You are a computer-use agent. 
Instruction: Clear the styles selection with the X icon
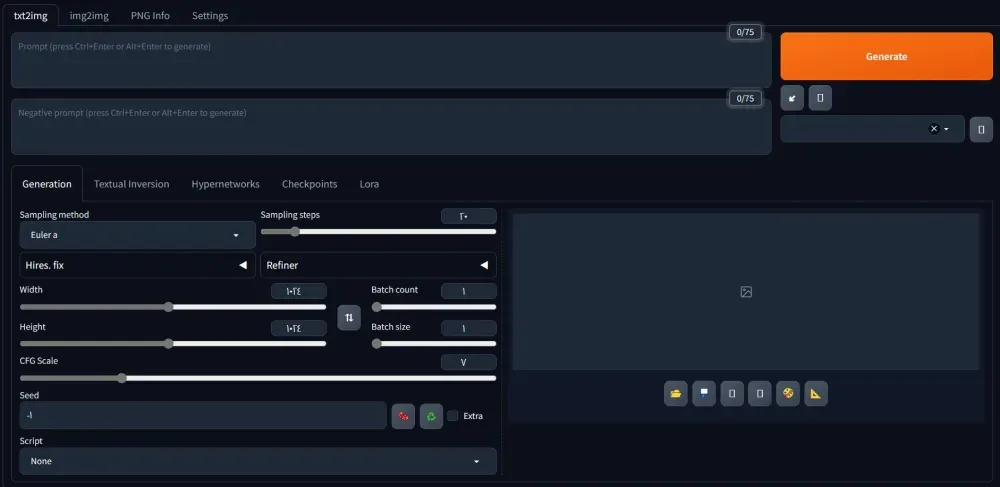[x=933, y=129]
